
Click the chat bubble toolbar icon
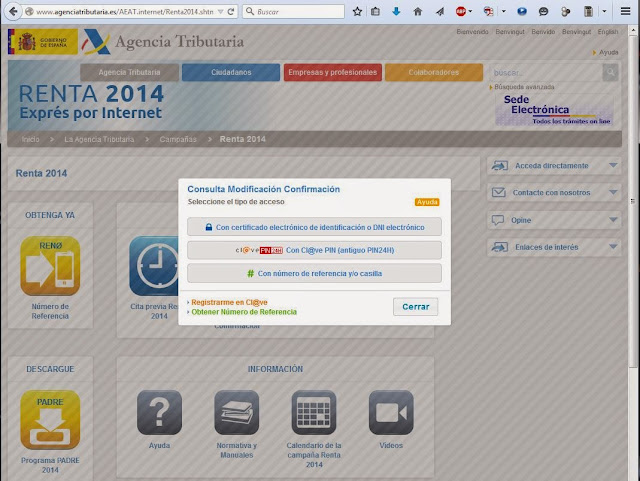[x=543, y=11]
